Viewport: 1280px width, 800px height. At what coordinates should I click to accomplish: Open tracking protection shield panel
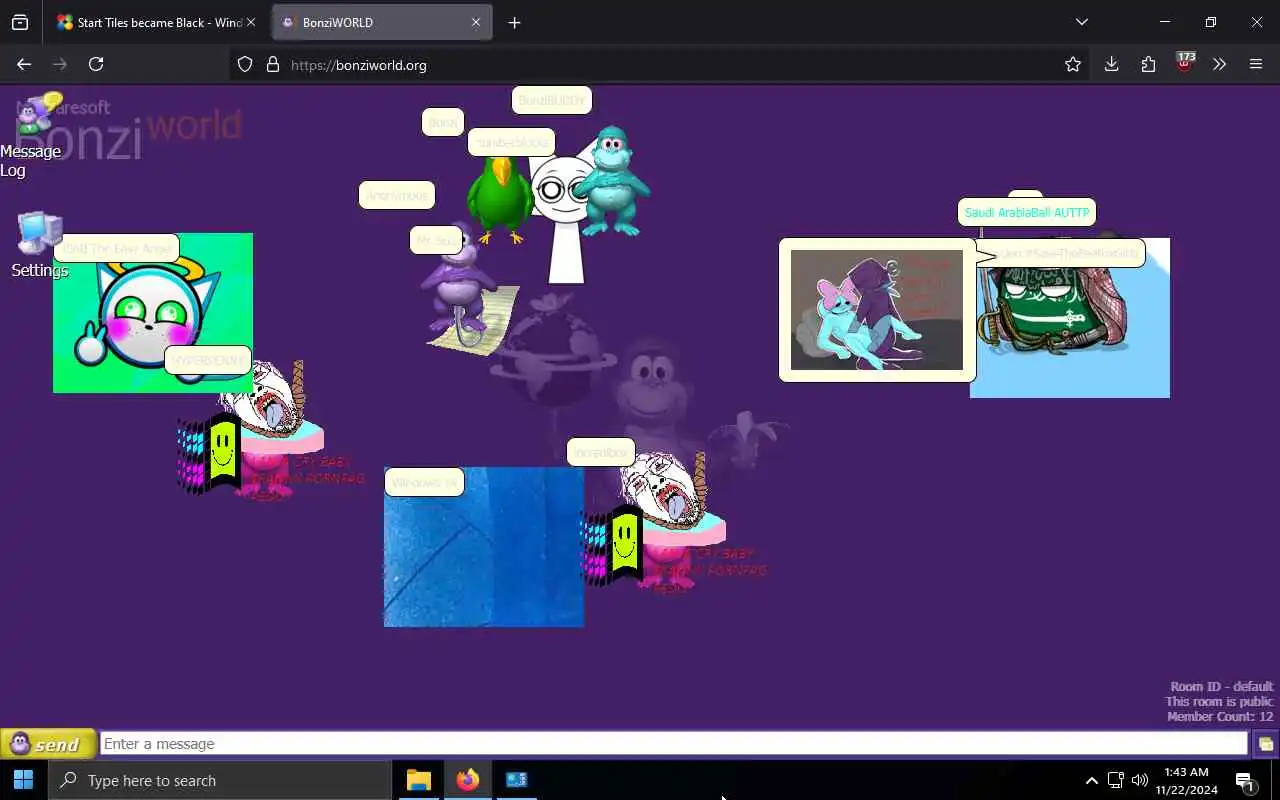coord(245,65)
